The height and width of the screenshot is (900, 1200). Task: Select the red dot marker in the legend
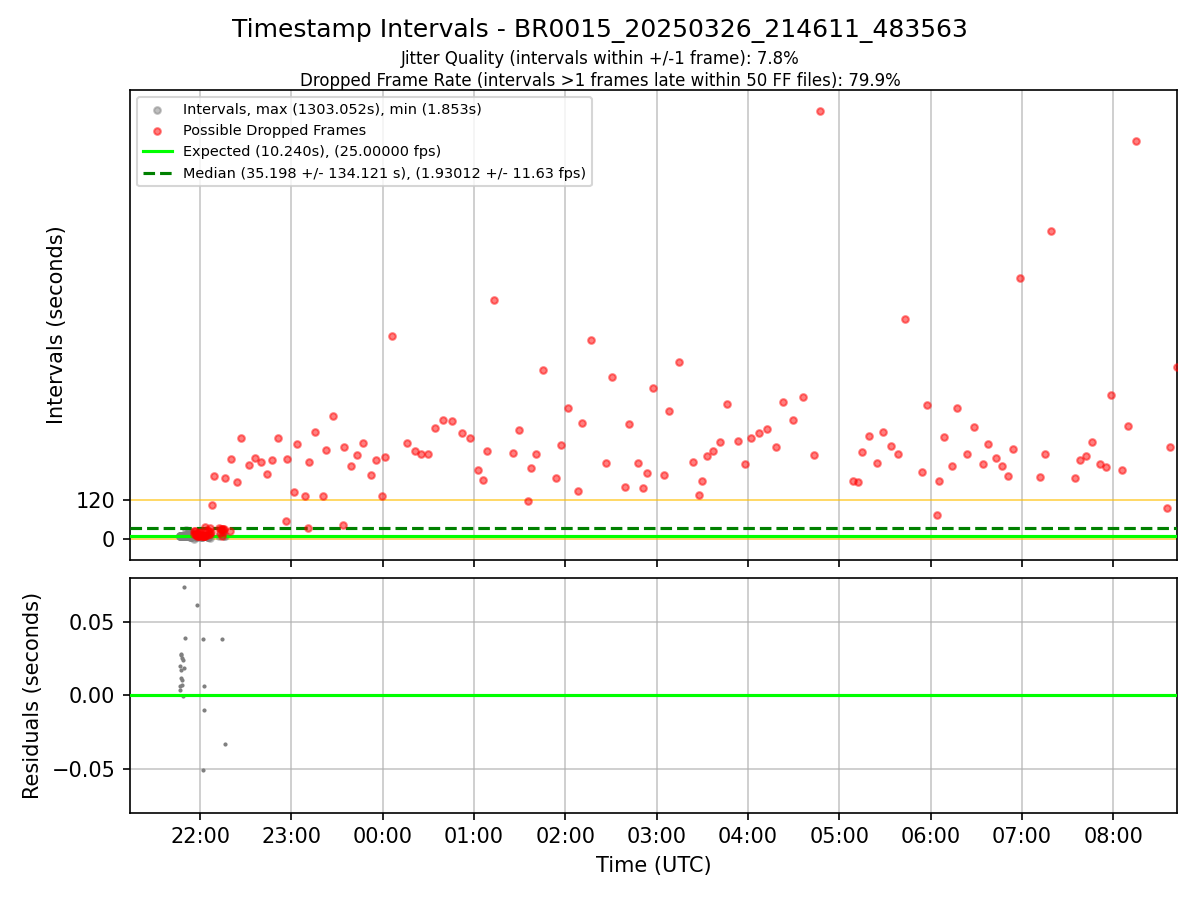157,131
